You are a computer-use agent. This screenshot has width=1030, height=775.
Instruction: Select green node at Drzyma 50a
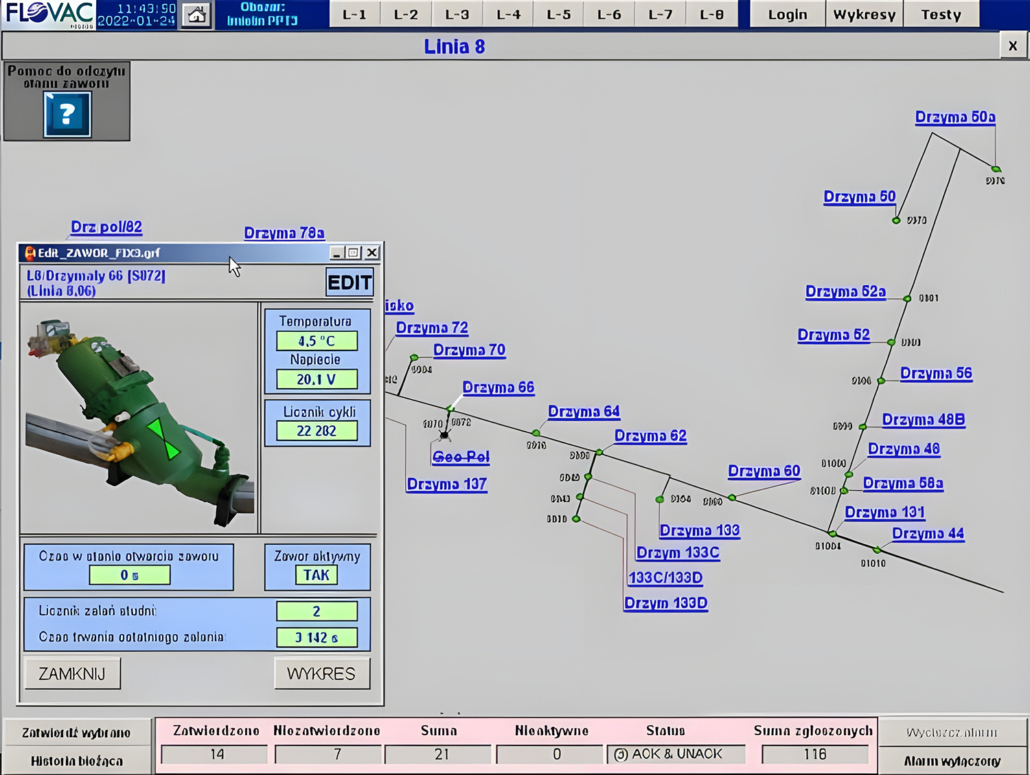(x=996, y=169)
